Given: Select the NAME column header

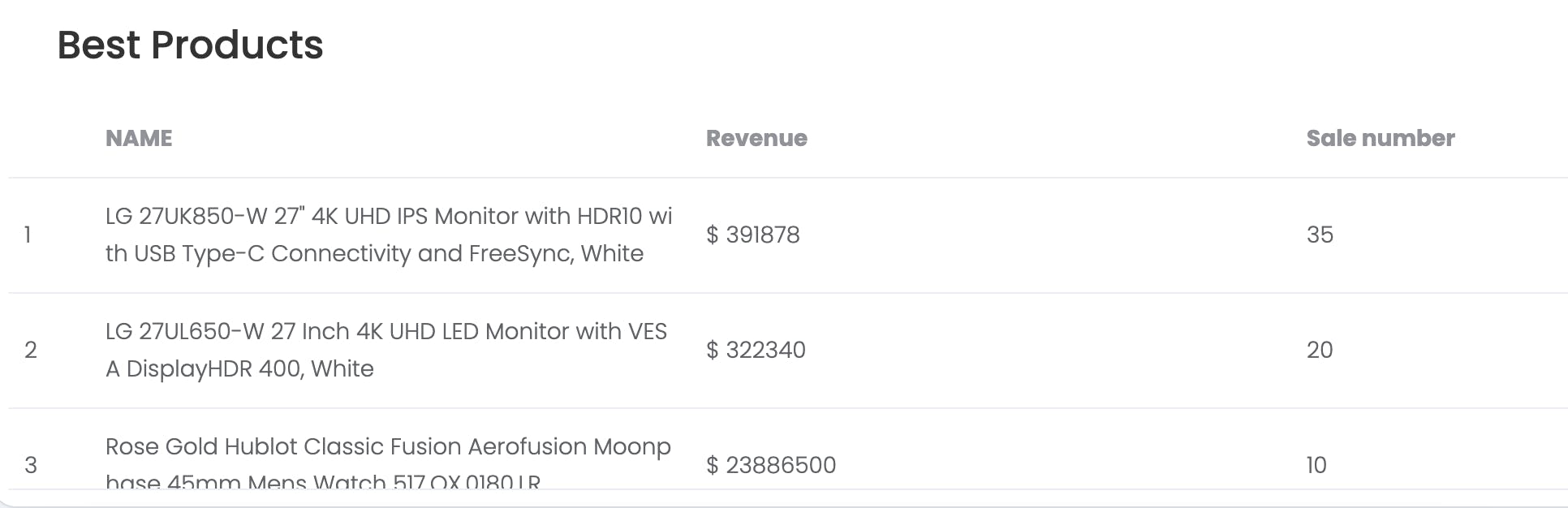Looking at the screenshot, I should click(x=139, y=138).
